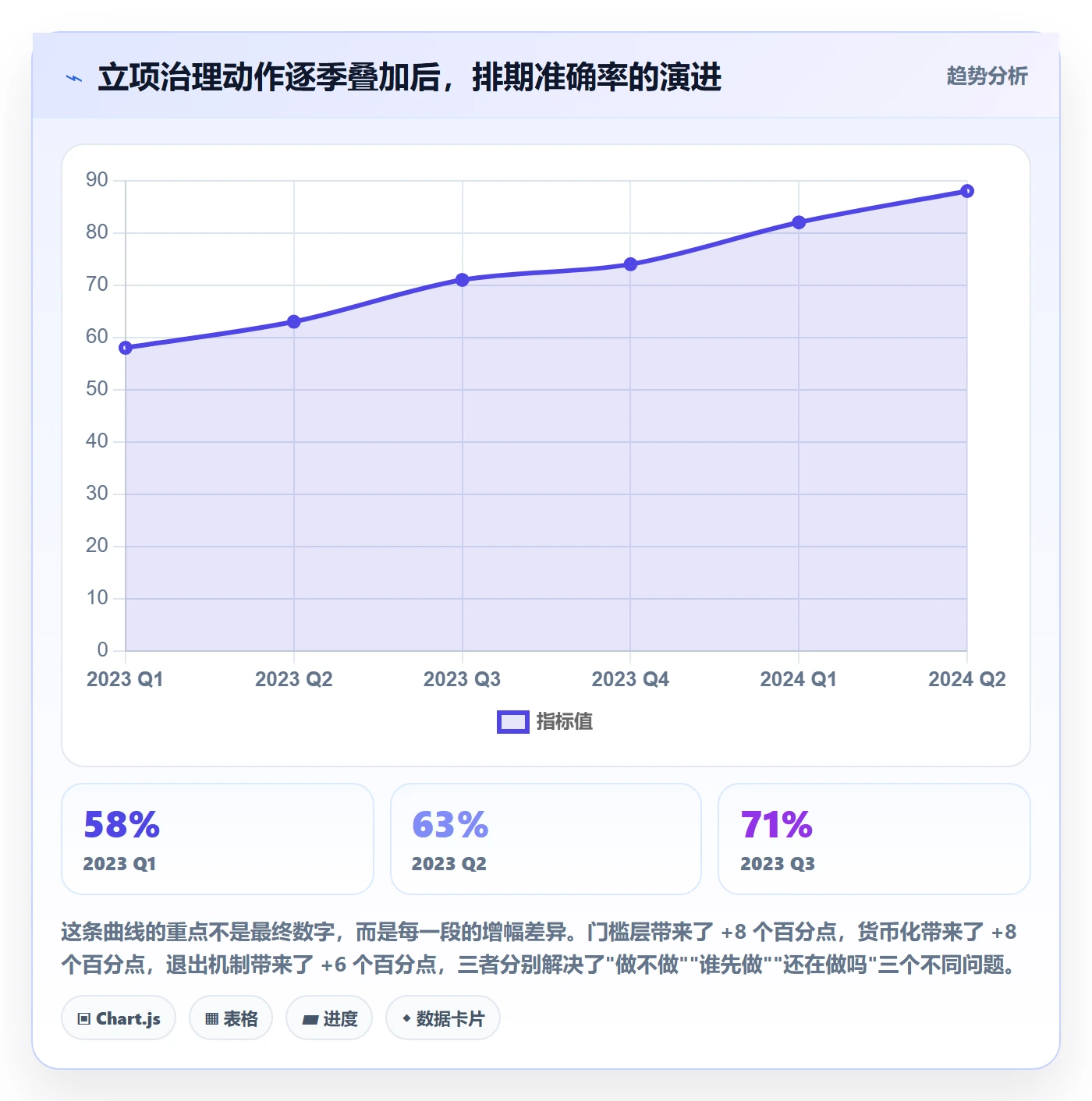Click the 90 y-axis tick label
This screenshot has width=1092, height=1101.
(97, 180)
